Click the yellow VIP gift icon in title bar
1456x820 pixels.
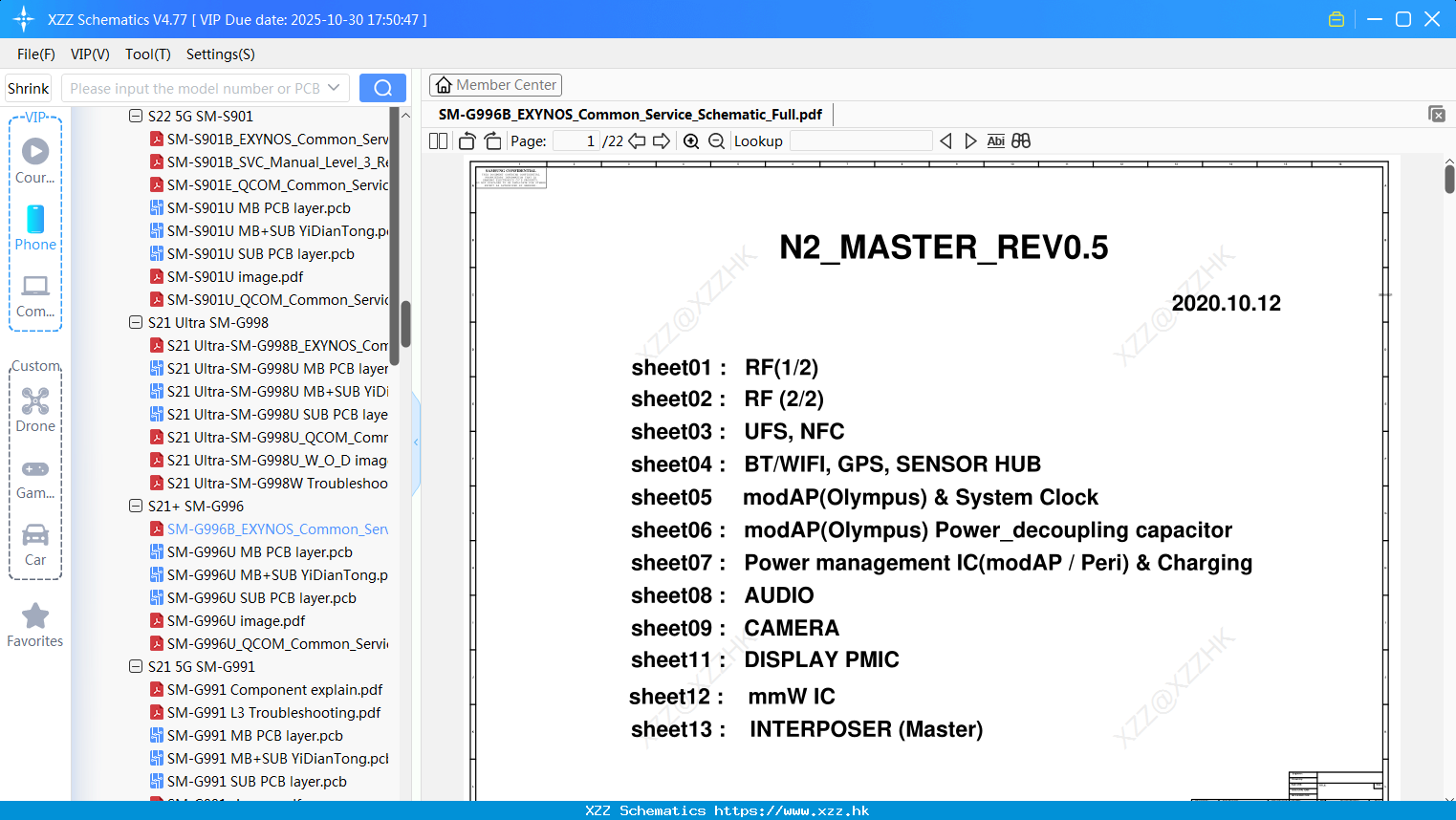[1336, 19]
